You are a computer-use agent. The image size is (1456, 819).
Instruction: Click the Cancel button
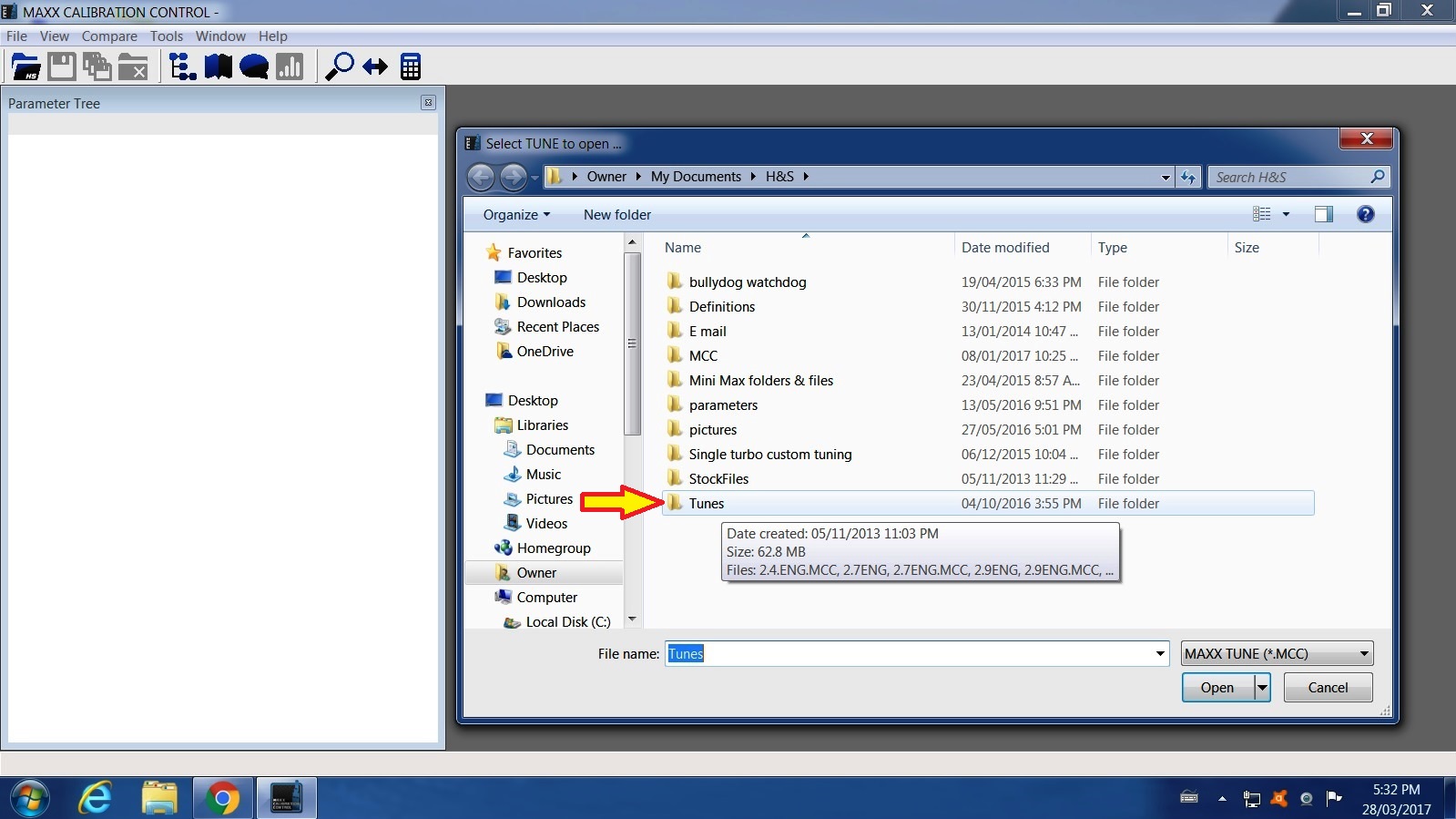point(1328,688)
